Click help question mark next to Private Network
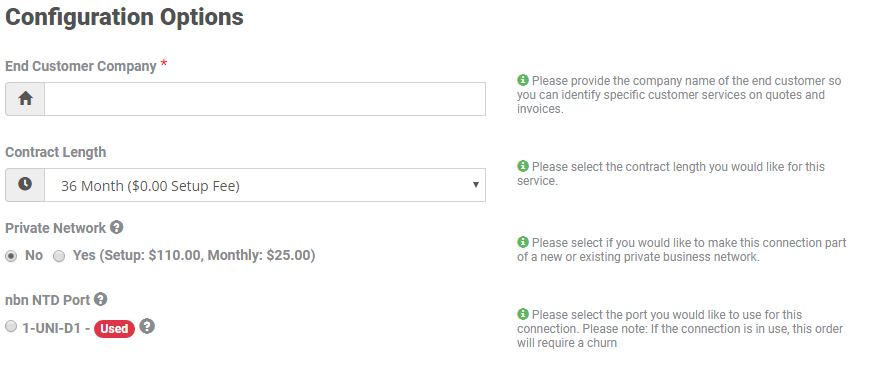Screen dimensions: 871x366 coord(116,228)
